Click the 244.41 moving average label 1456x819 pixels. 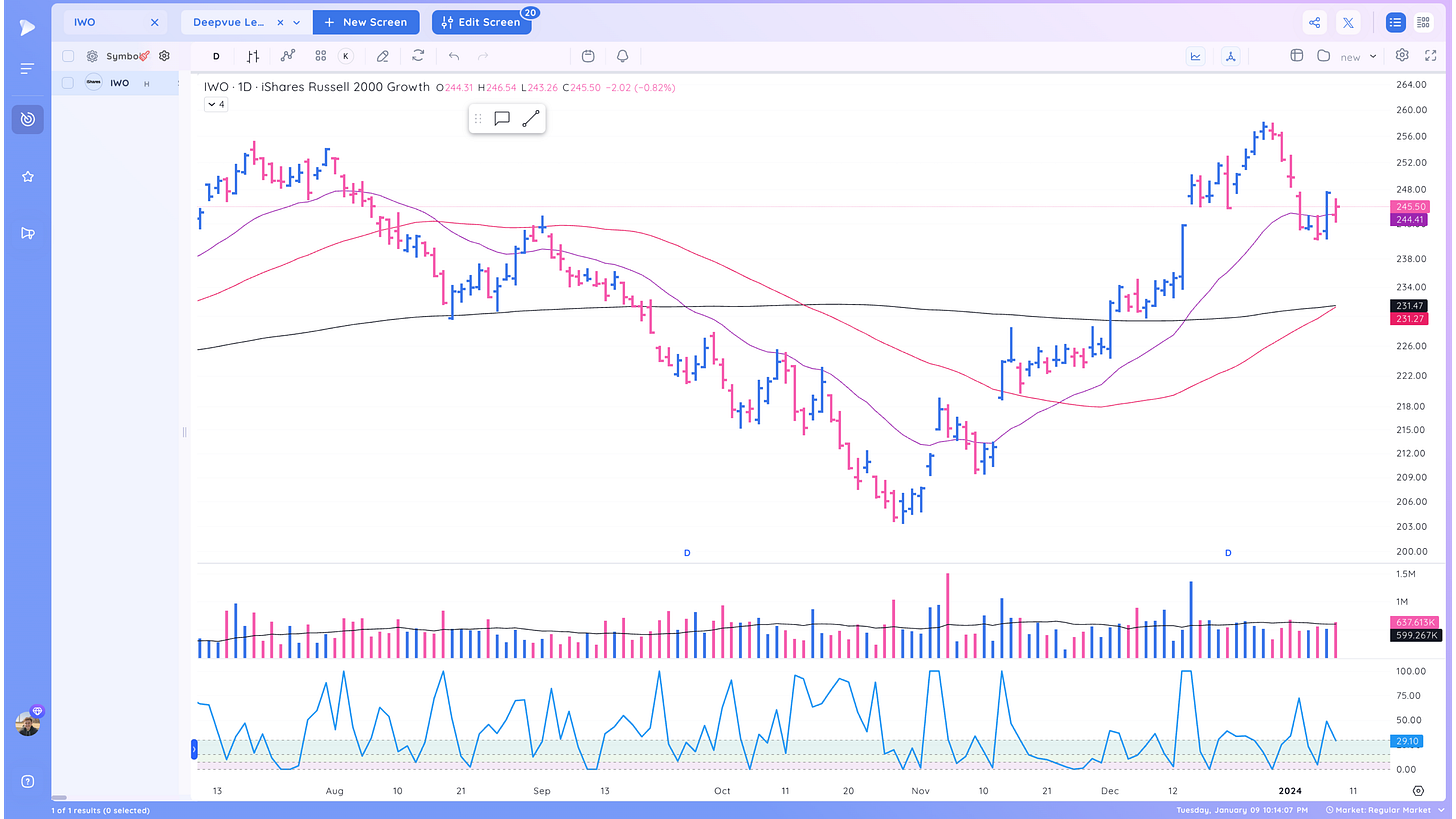pyautogui.click(x=1409, y=219)
